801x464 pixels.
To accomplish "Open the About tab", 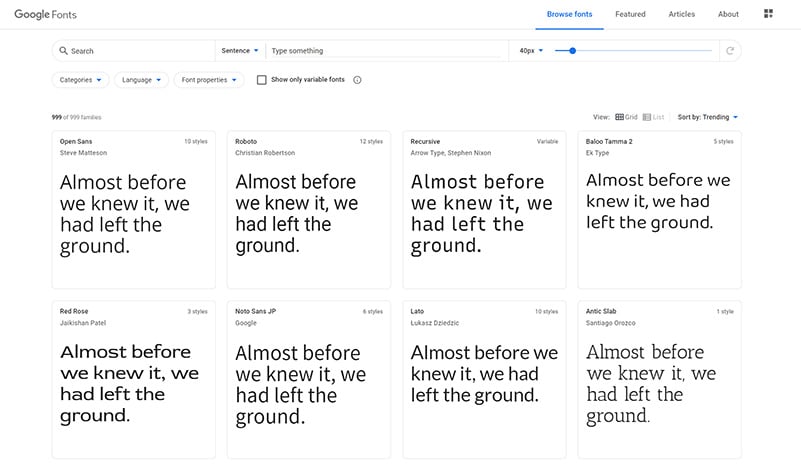I will click(x=728, y=14).
